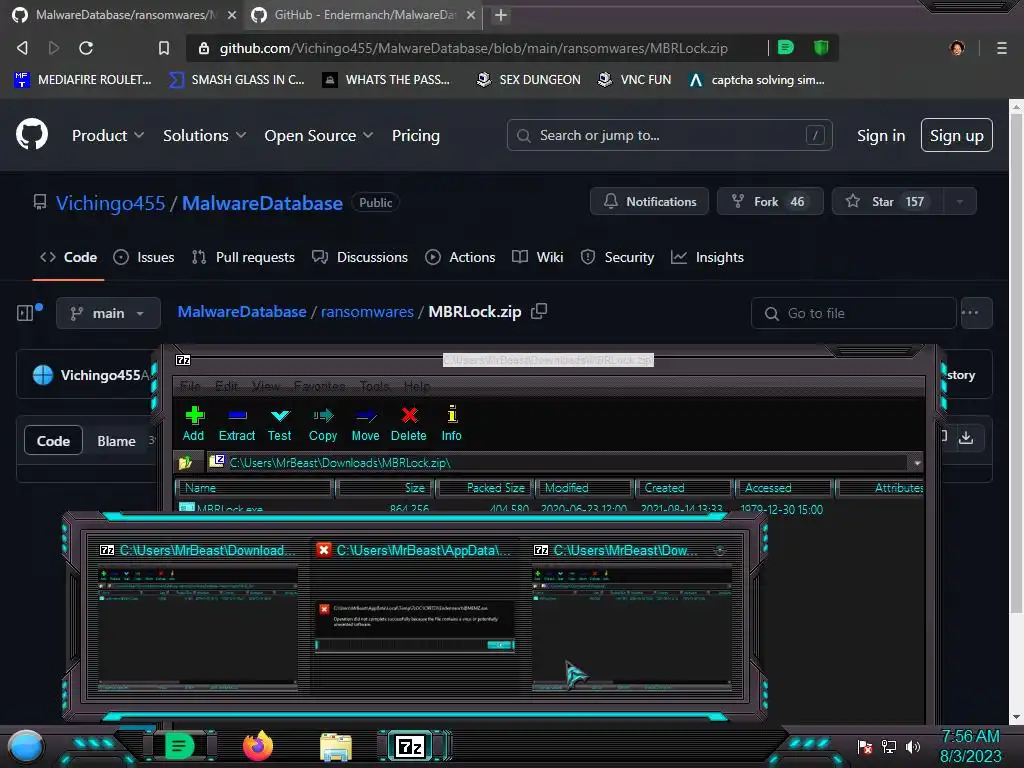Reload the page with refresh icon
1024x768 pixels.
[x=86, y=48]
